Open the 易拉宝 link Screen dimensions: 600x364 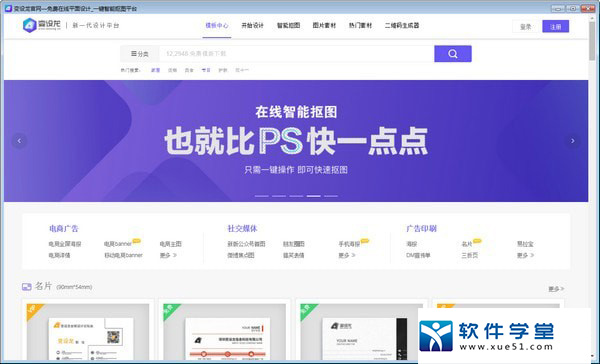click(x=525, y=244)
